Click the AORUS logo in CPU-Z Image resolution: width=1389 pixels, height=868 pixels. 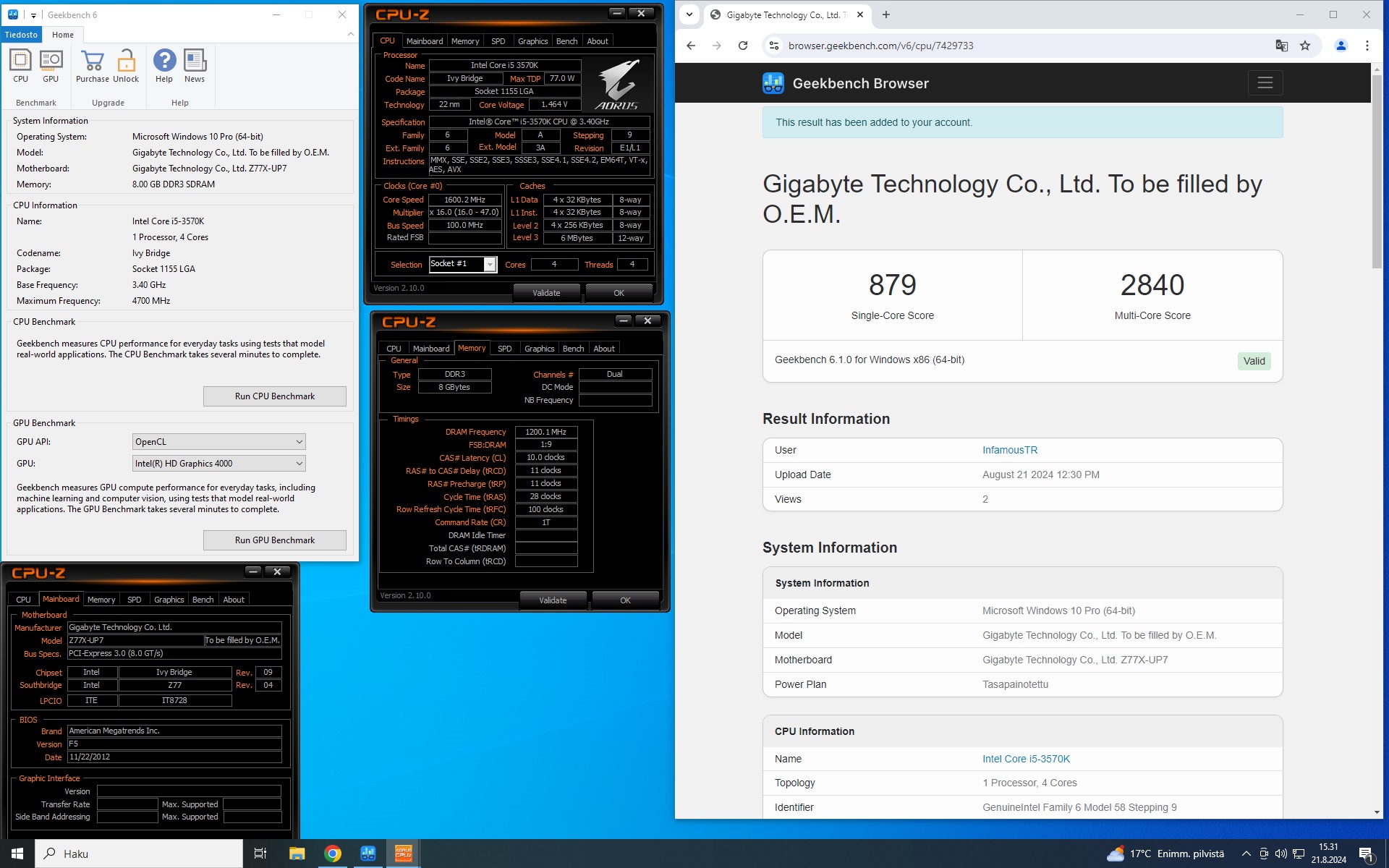click(617, 85)
